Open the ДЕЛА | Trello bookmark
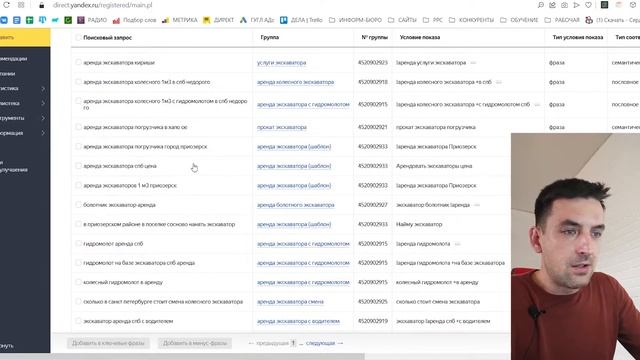Screen dimensions: 640x360 point(301,20)
